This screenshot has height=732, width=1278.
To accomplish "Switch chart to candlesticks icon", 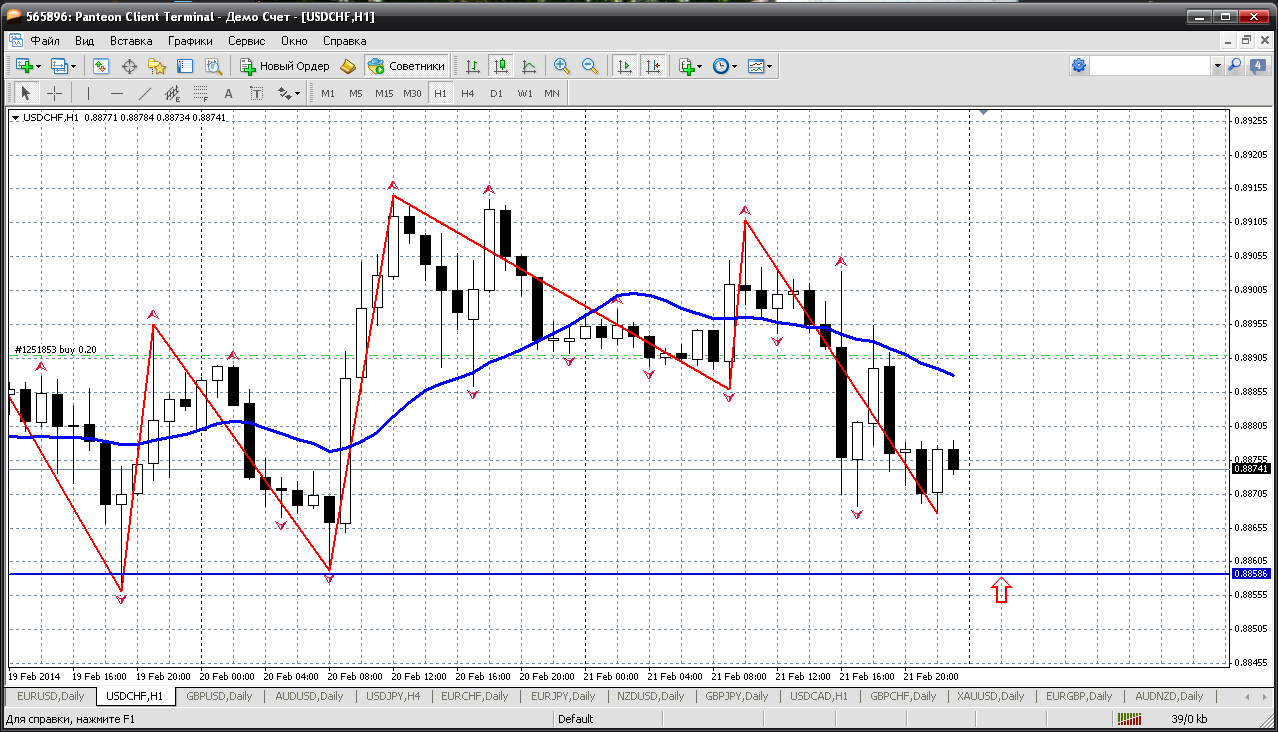I will click(x=501, y=66).
